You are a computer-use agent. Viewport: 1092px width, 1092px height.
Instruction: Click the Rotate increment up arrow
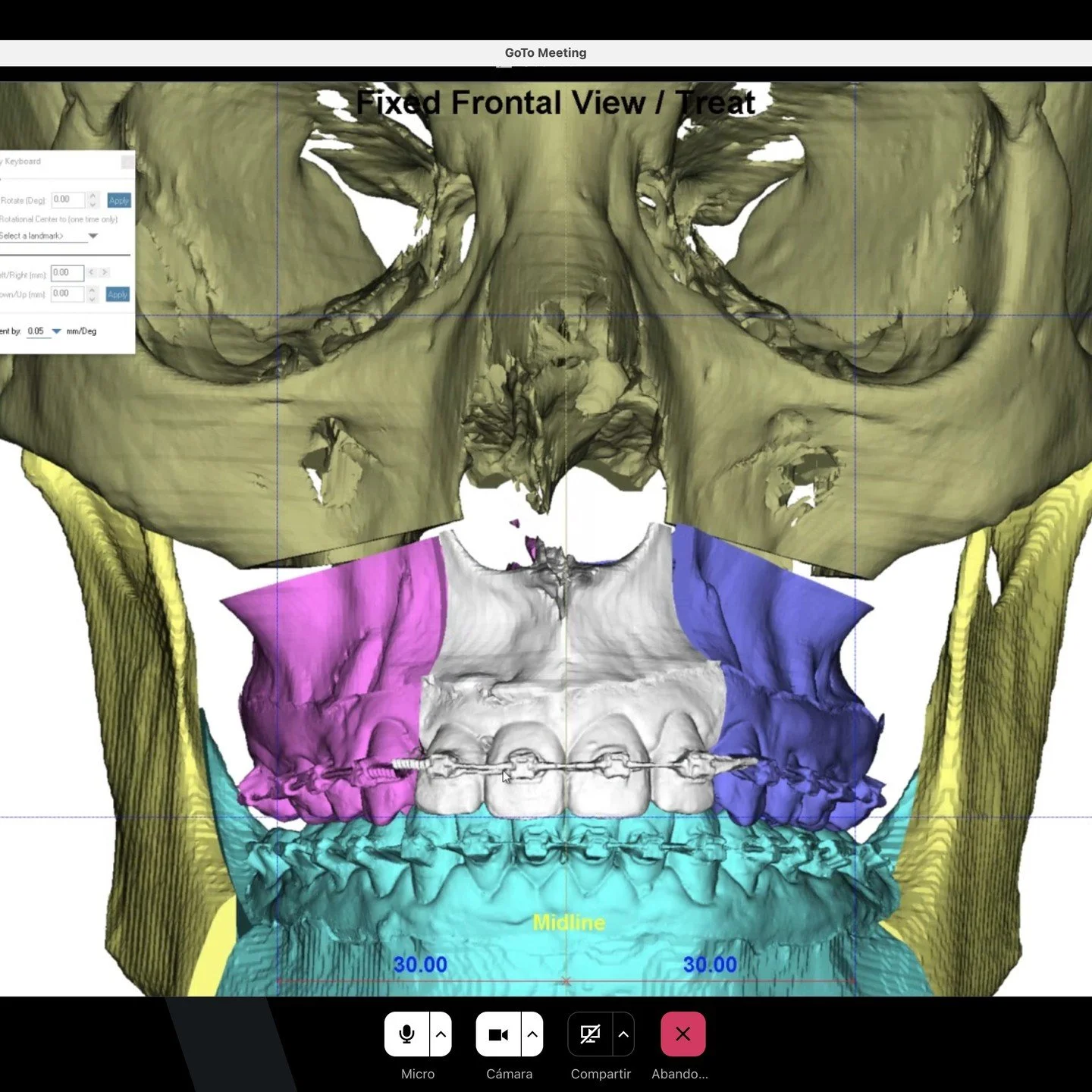[93, 196]
